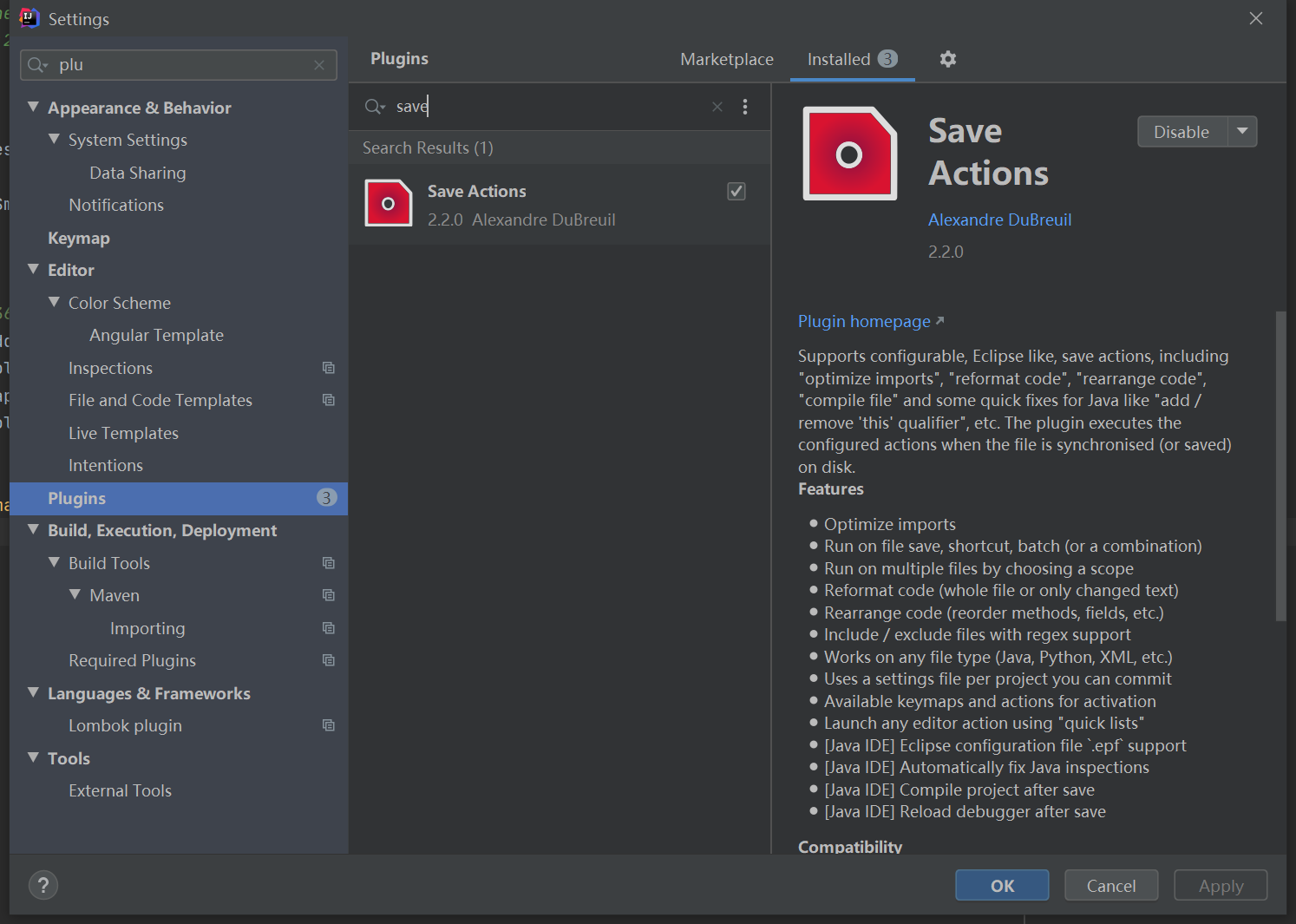1296x924 pixels.
Task: Clear the settings search field text
Action: click(x=319, y=65)
